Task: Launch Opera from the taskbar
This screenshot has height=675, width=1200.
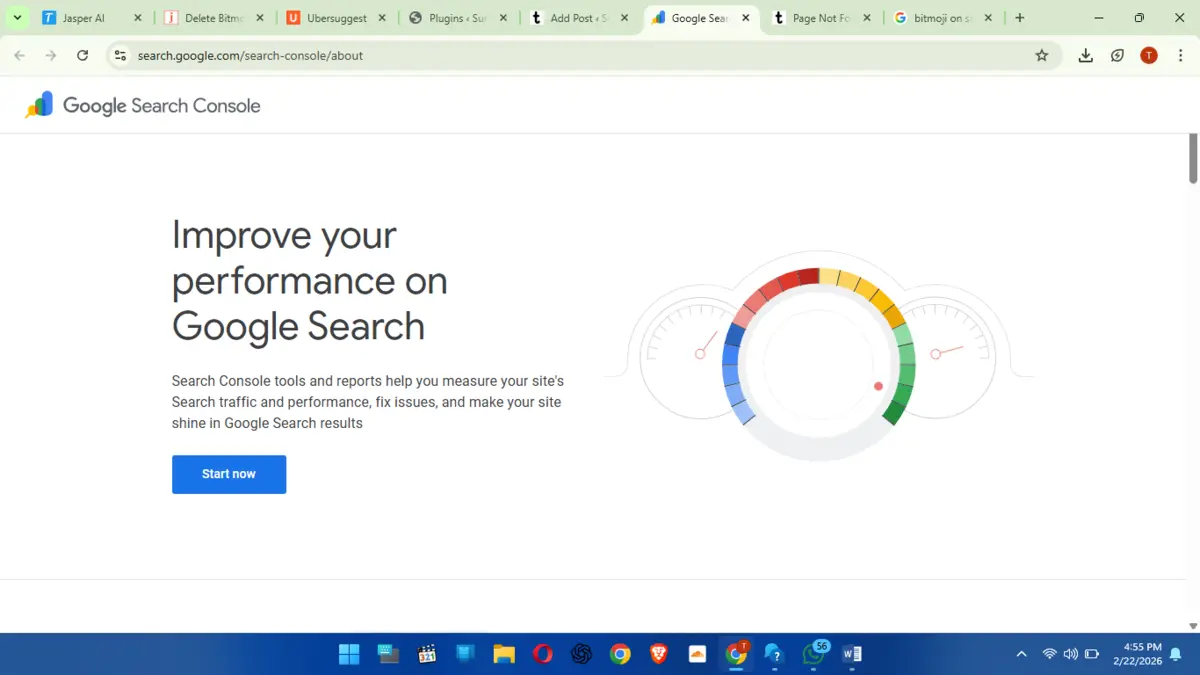Action: pos(543,654)
